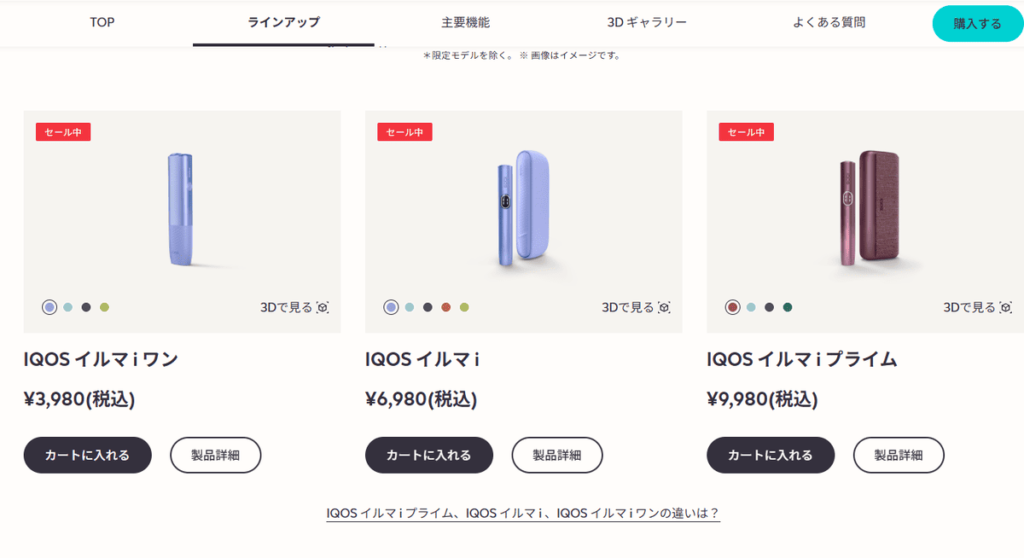Screen dimensions: 1024x558
Task: Select orange-red color for IQOS イルマ i
Action: [446, 307]
